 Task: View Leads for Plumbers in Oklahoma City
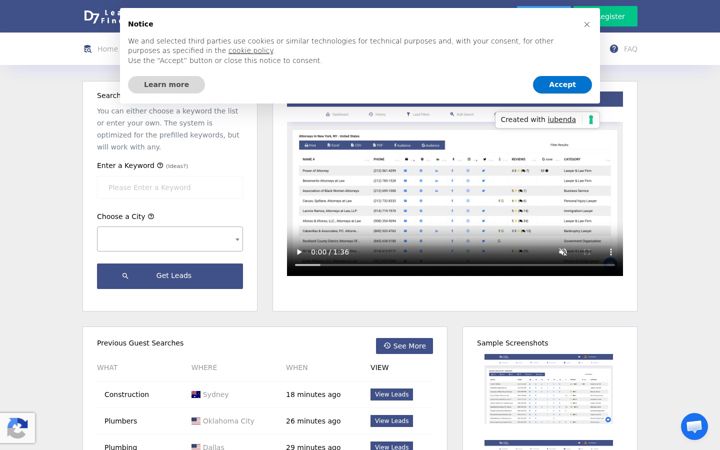coord(391,421)
